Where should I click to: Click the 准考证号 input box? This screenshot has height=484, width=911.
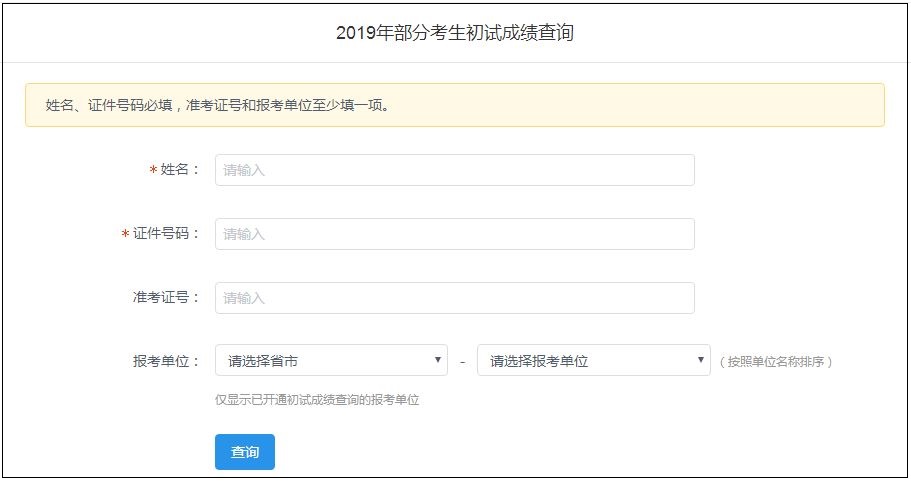tap(454, 298)
